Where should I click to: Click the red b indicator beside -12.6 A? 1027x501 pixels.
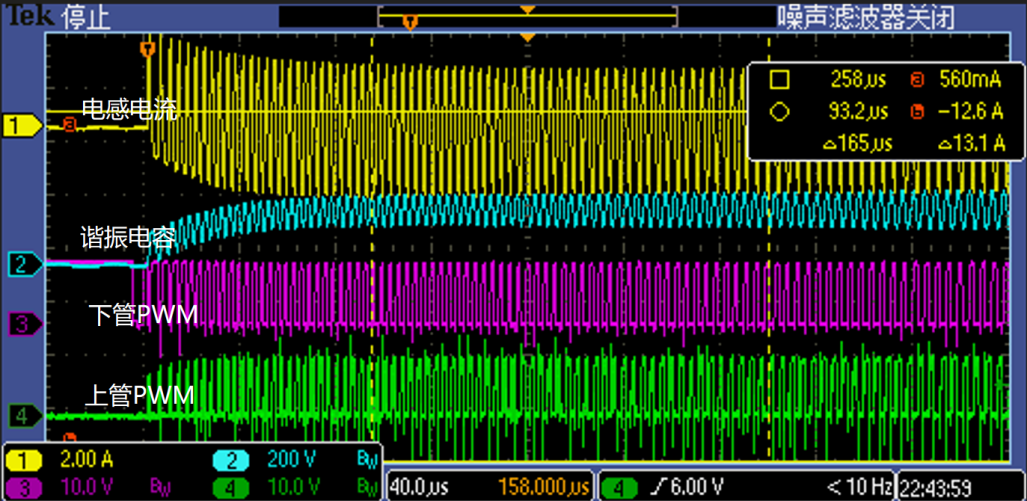tap(917, 113)
